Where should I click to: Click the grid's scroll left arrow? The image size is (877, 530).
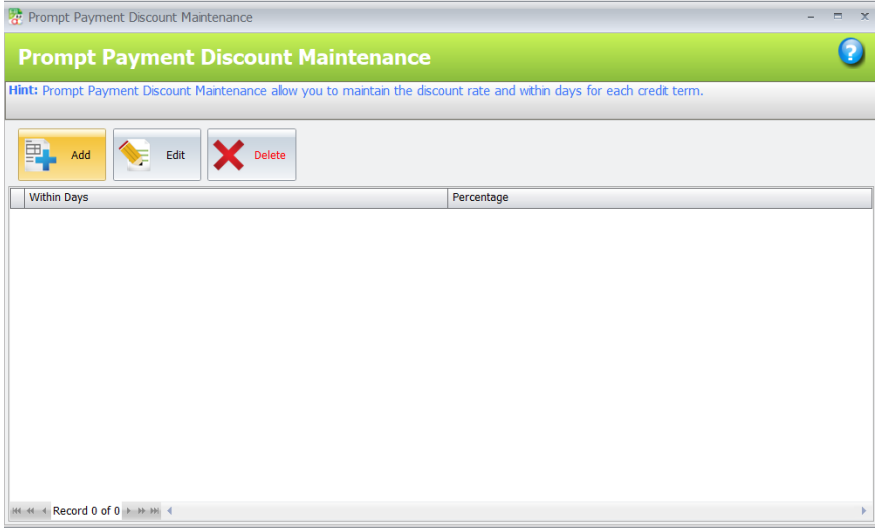pyautogui.click(x=169, y=510)
